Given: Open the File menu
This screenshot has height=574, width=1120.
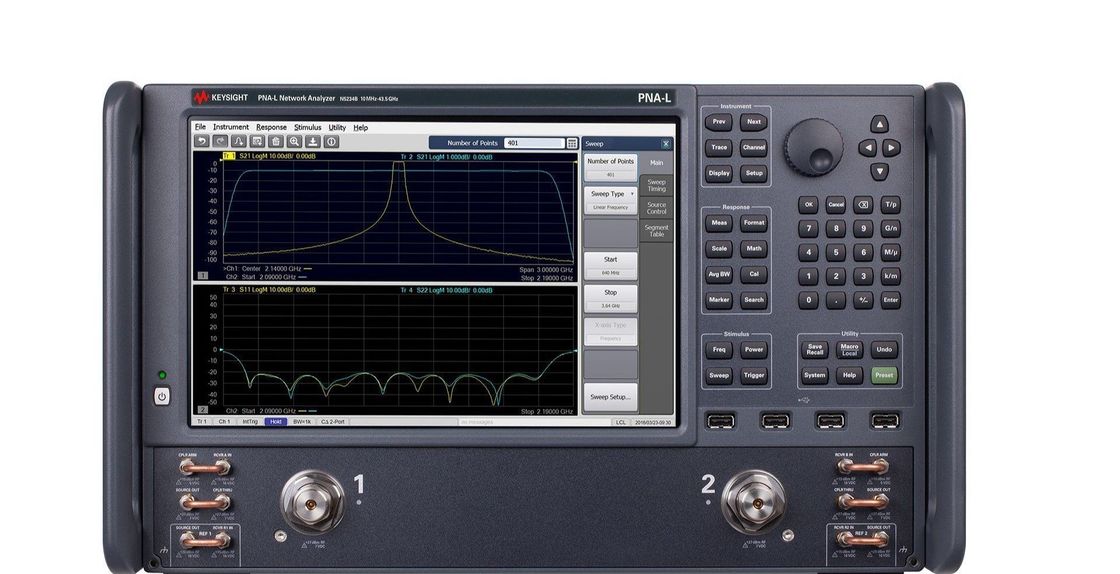Looking at the screenshot, I should tap(201, 127).
